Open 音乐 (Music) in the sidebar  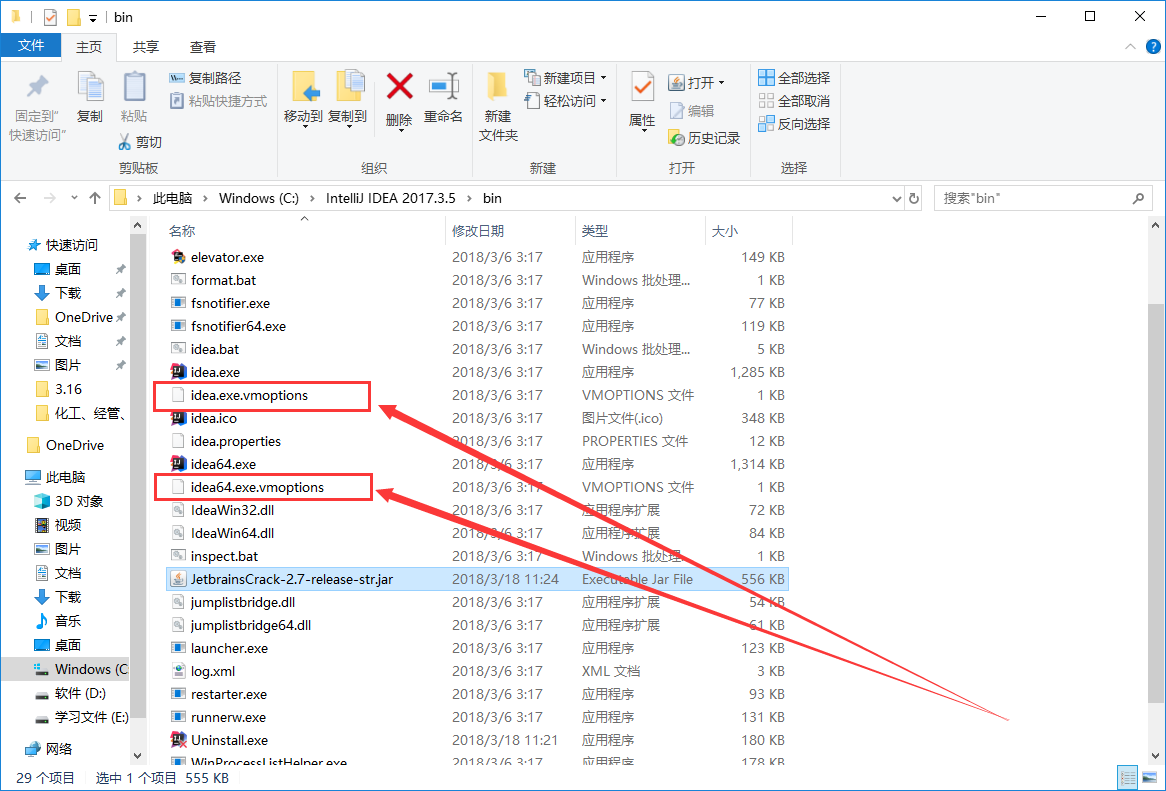coord(68,622)
